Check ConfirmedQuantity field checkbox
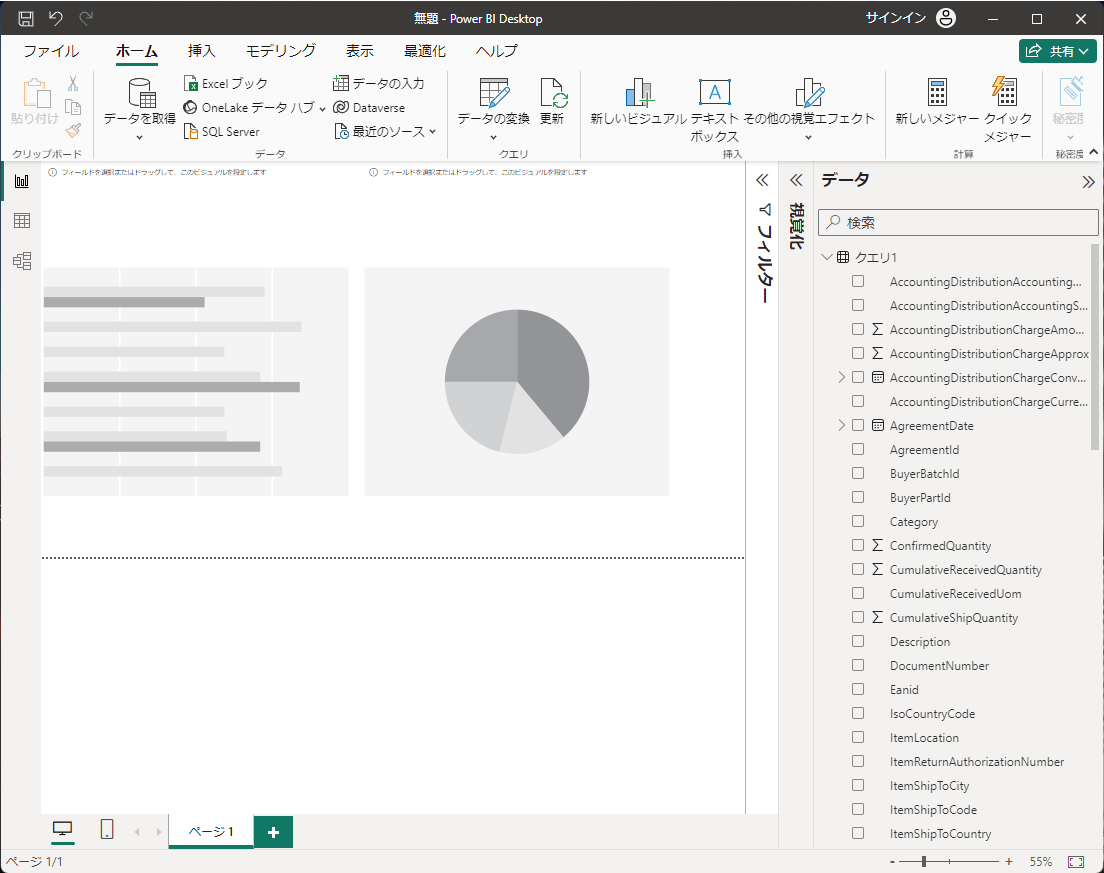1104x873 pixels. pos(858,545)
